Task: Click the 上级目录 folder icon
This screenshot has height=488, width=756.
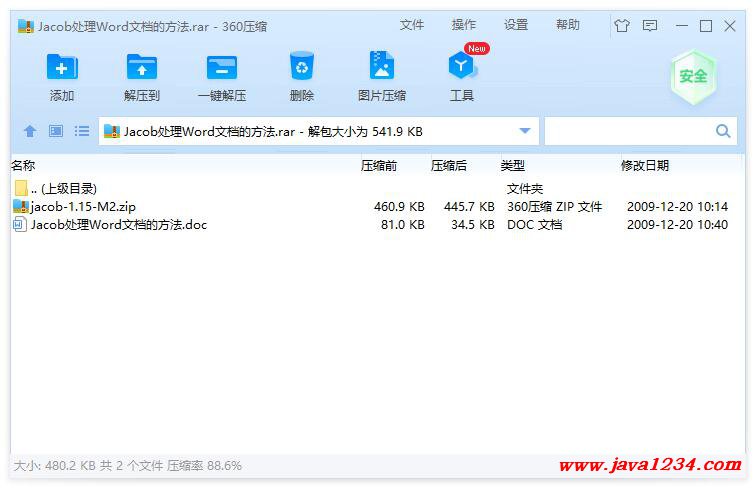Action: point(21,188)
